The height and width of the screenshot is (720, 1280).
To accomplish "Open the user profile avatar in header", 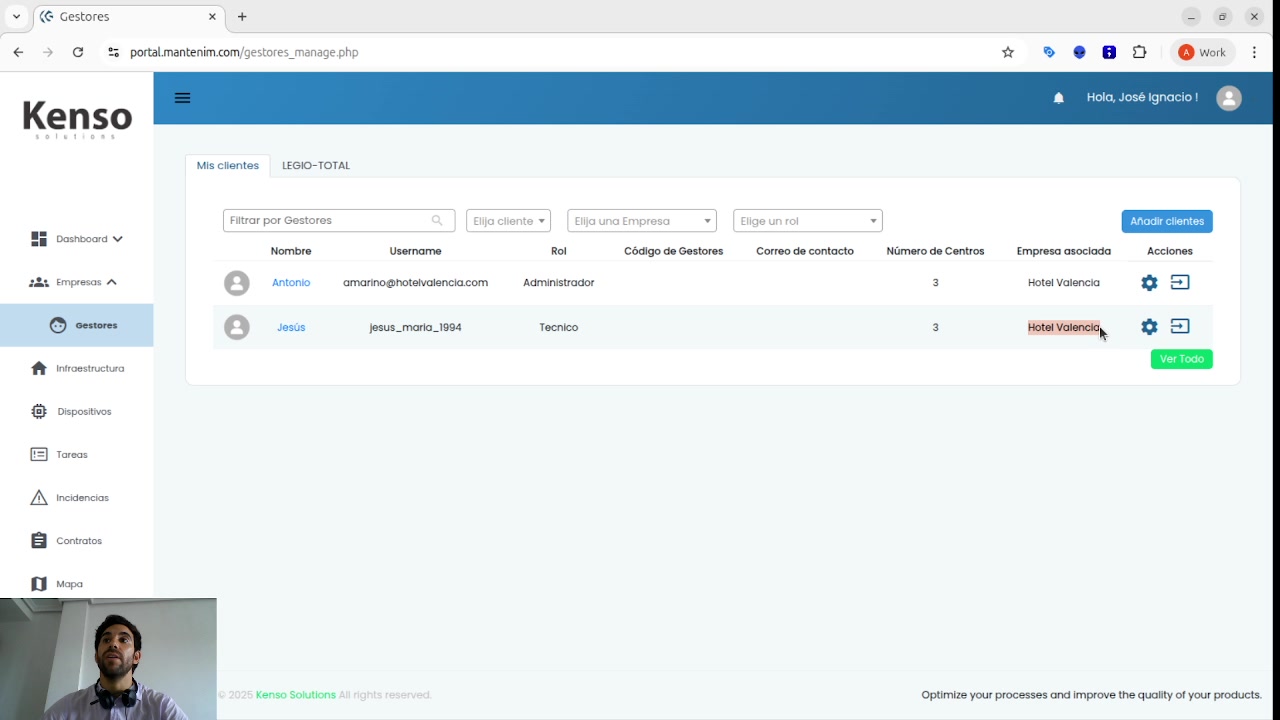I will pyautogui.click(x=1228, y=98).
